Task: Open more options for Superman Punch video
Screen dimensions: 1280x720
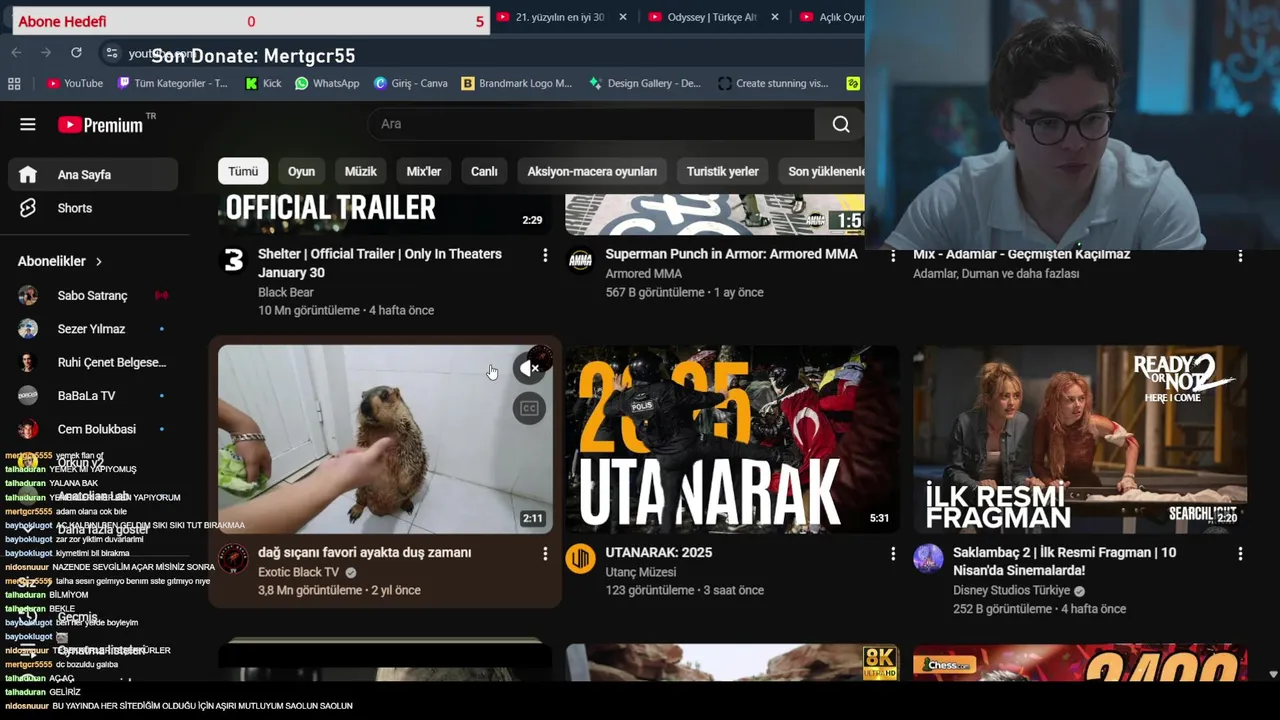Action: coord(893,255)
